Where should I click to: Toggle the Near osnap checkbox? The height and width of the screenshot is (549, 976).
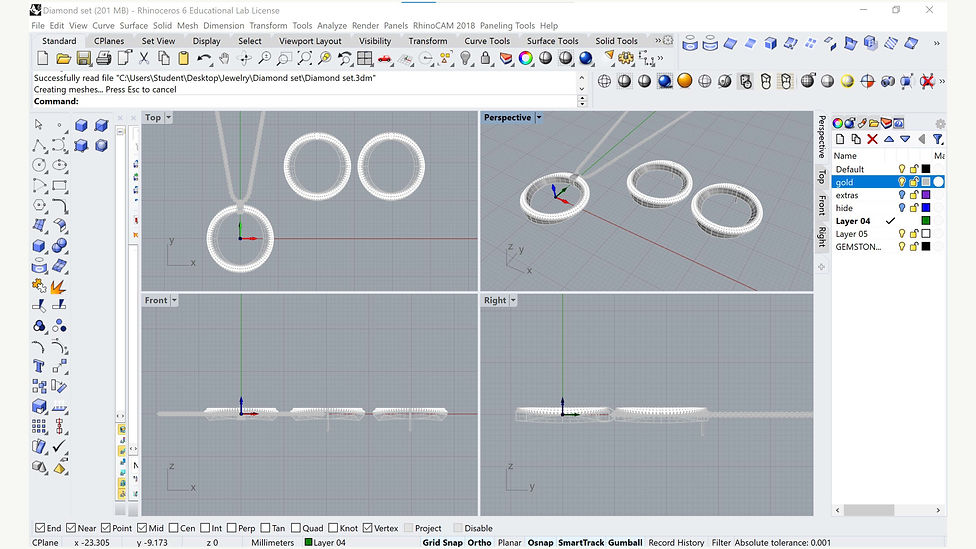[71, 528]
